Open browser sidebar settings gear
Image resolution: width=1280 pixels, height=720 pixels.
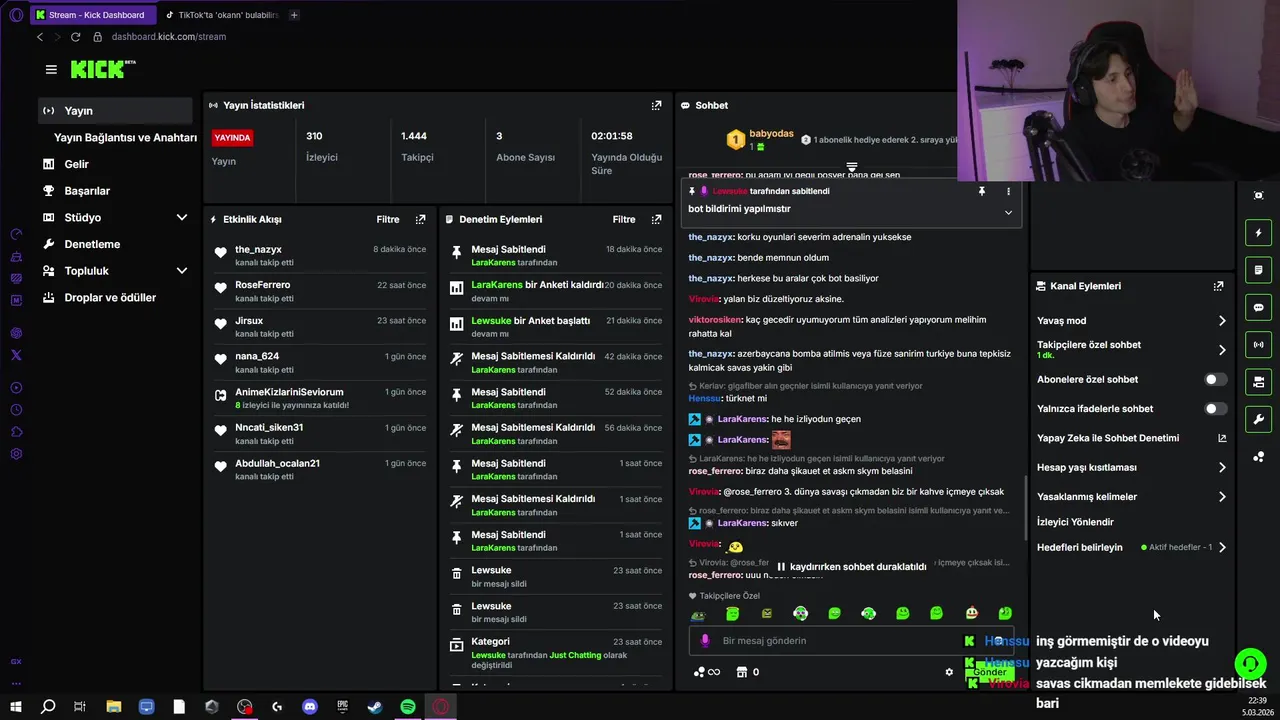point(16,454)
